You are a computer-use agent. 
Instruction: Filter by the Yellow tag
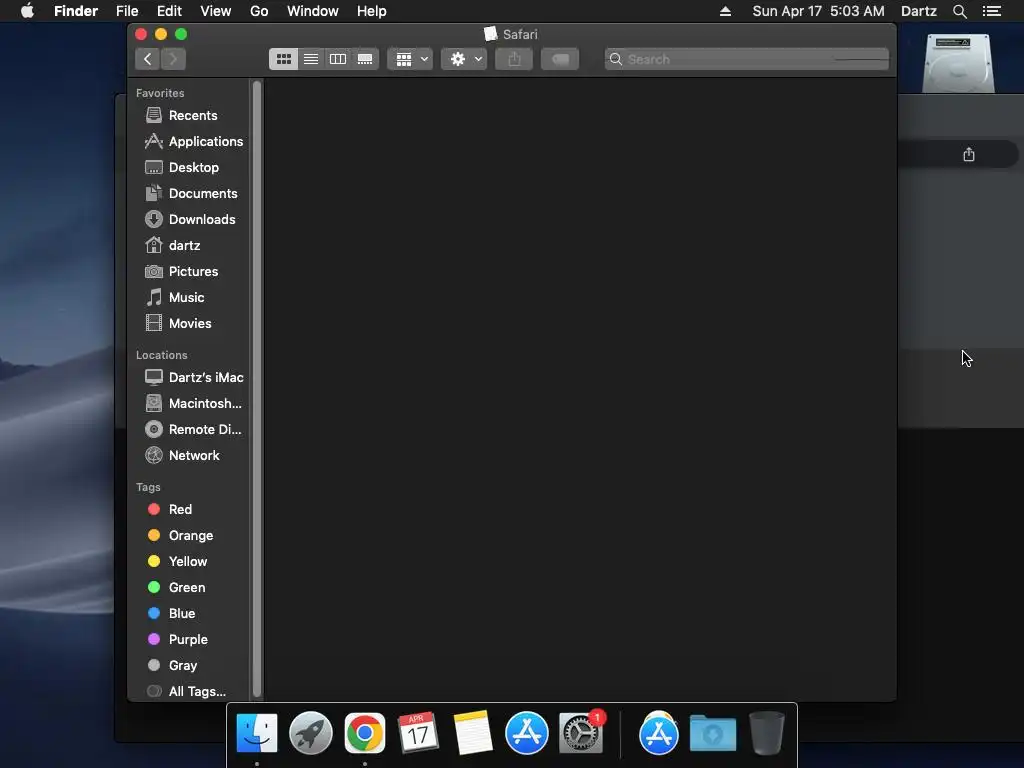point(189,562)
